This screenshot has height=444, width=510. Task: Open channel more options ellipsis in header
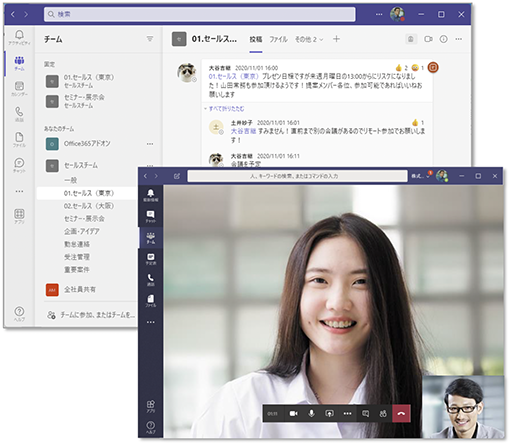[x=459, y=39]
